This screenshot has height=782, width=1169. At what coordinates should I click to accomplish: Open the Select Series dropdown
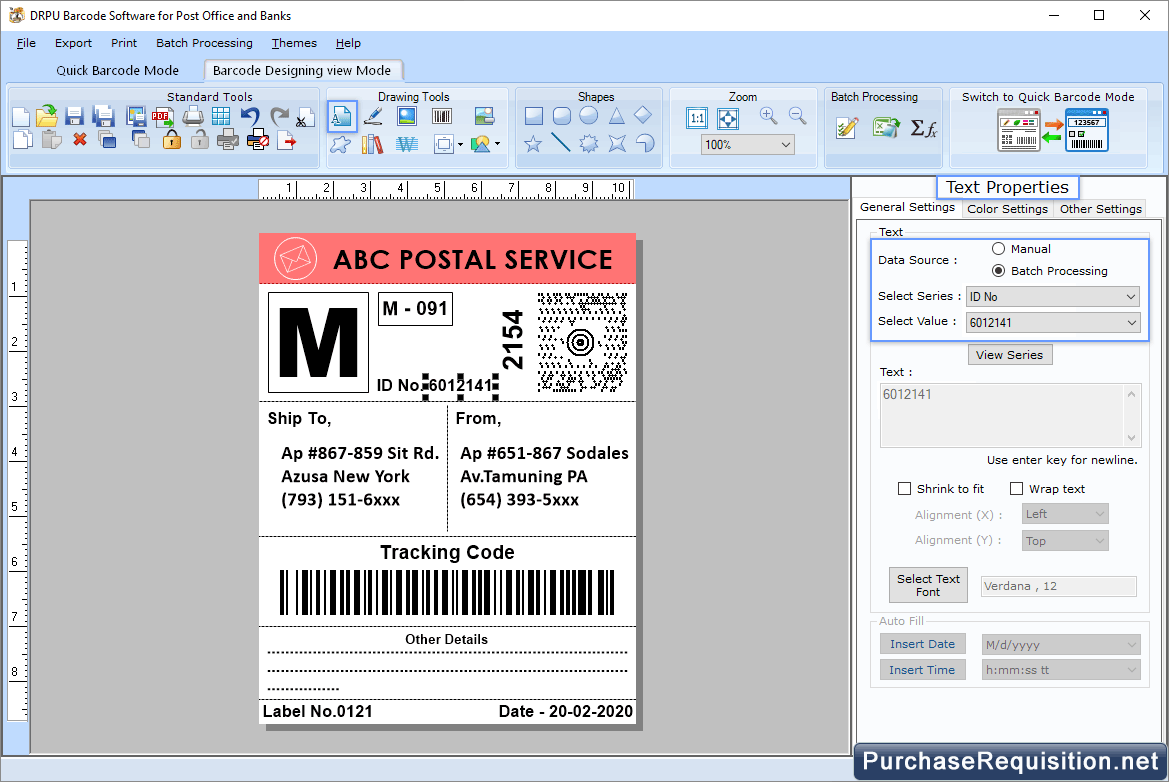coord(1052,297)
